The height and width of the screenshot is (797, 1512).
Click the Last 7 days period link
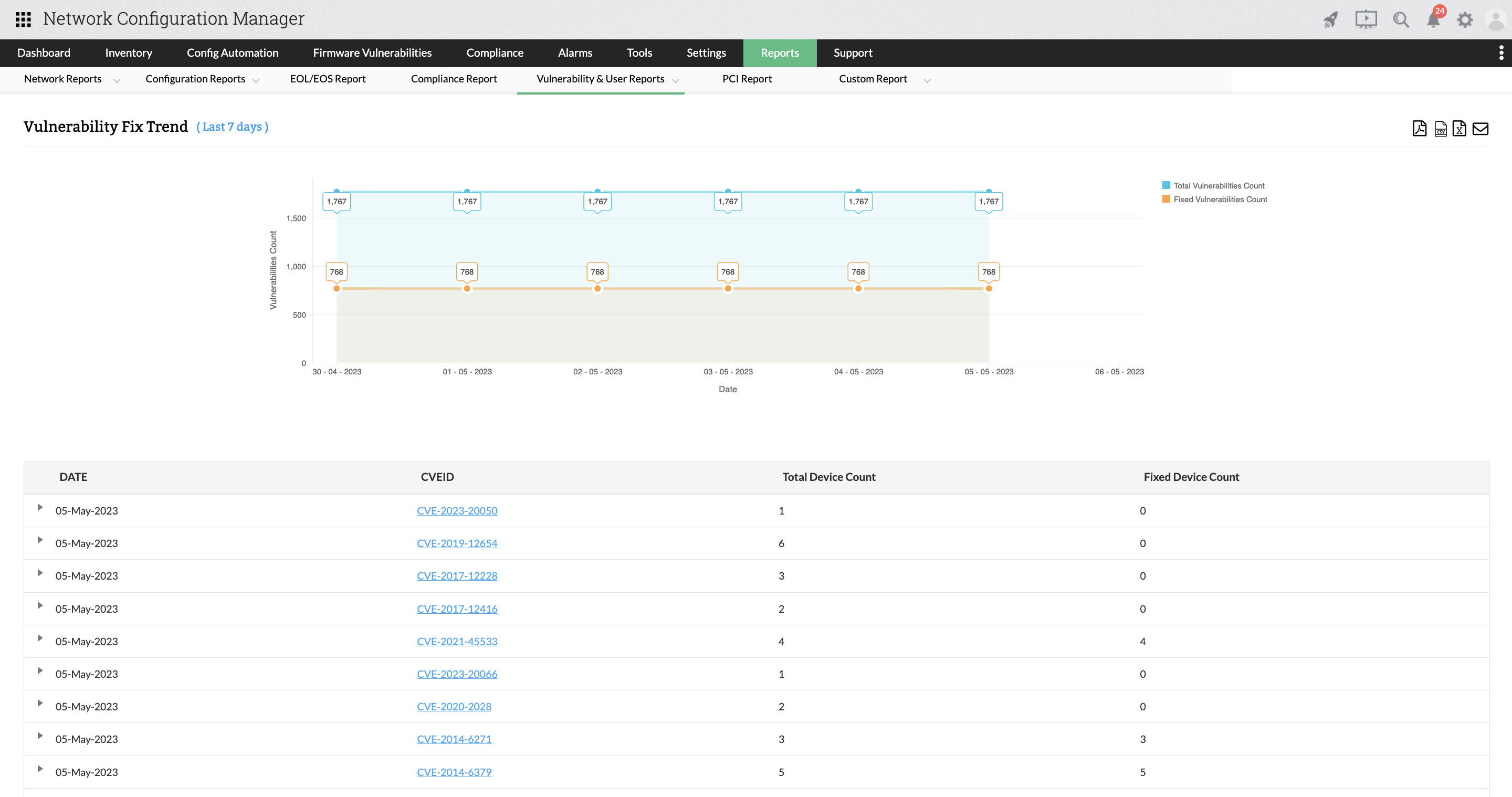(x=233, y=127)
